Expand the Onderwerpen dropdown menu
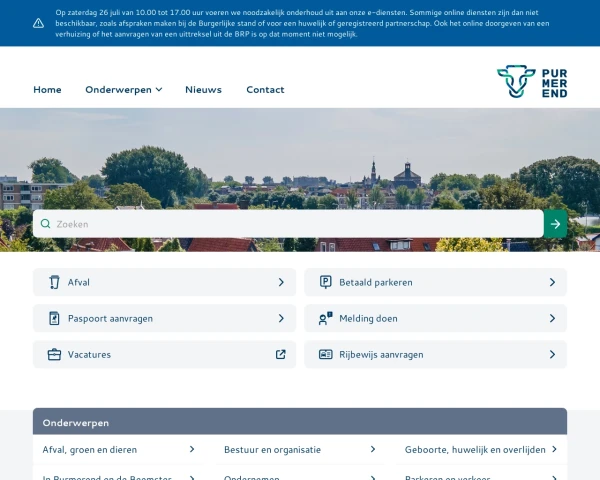 [124, 90]
